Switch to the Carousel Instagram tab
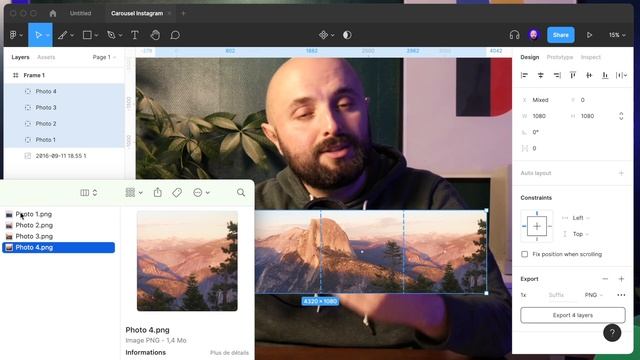Viewport: 640px width, 360px height. [x=137, y=13]
